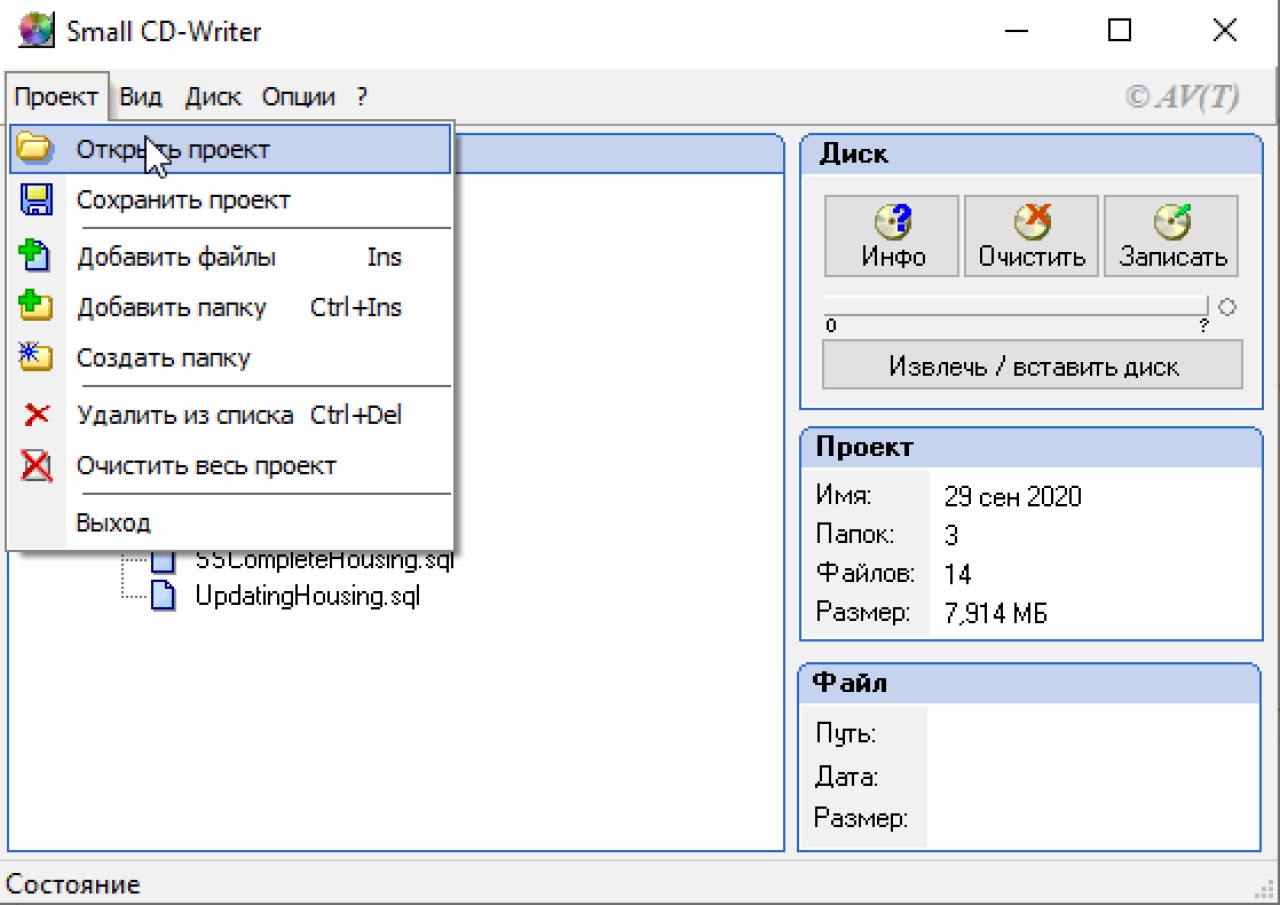Viewport: 1280px width, 905px height.
Task: Click the Дата: label in Файл panel
Action: click(846, 776)
